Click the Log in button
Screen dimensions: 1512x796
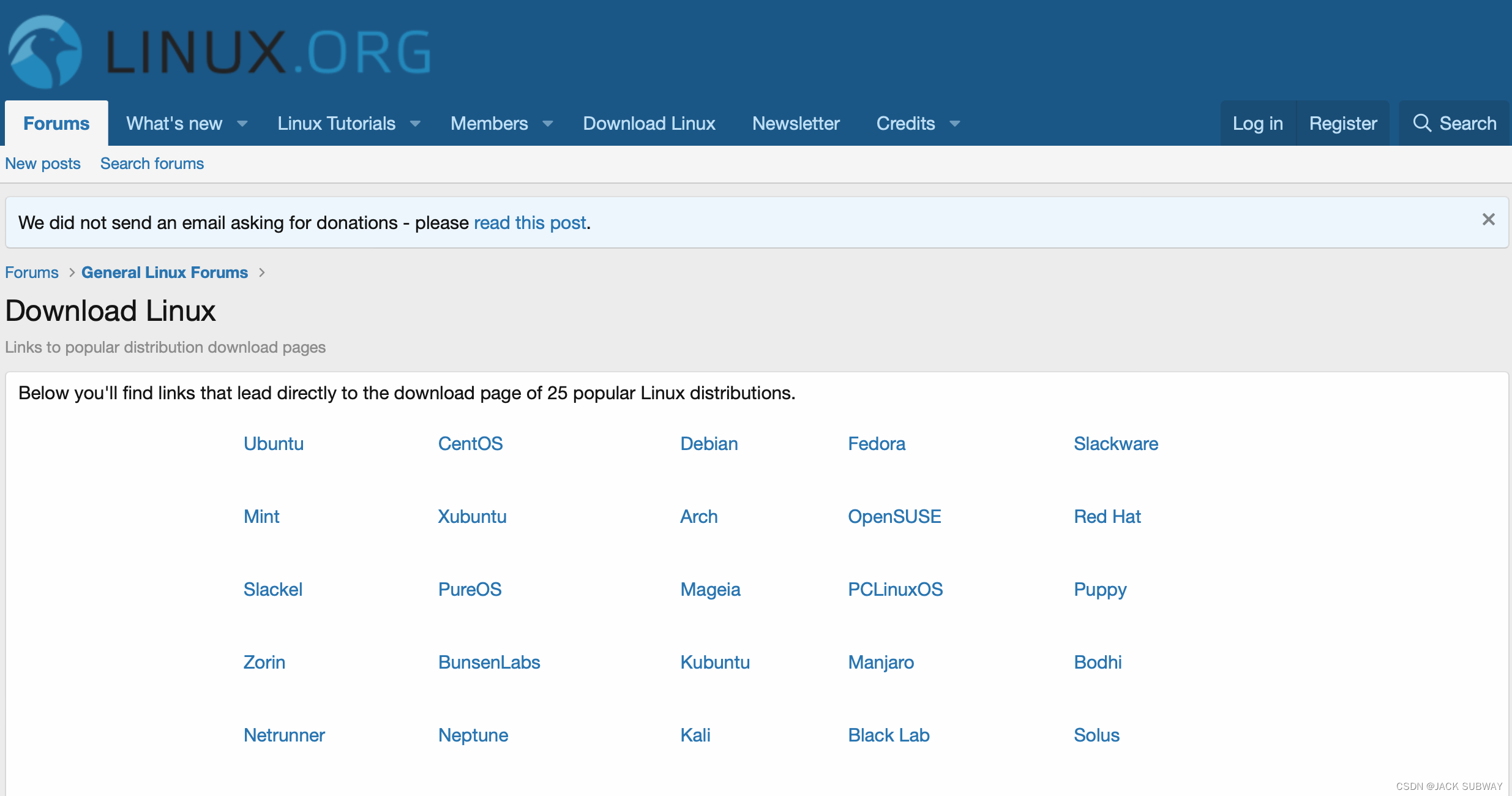click(1258, 124)
